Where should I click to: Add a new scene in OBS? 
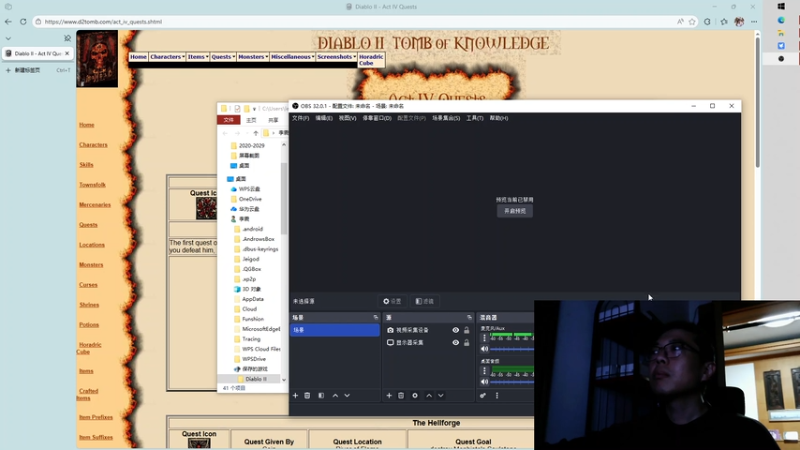[295, 395]
